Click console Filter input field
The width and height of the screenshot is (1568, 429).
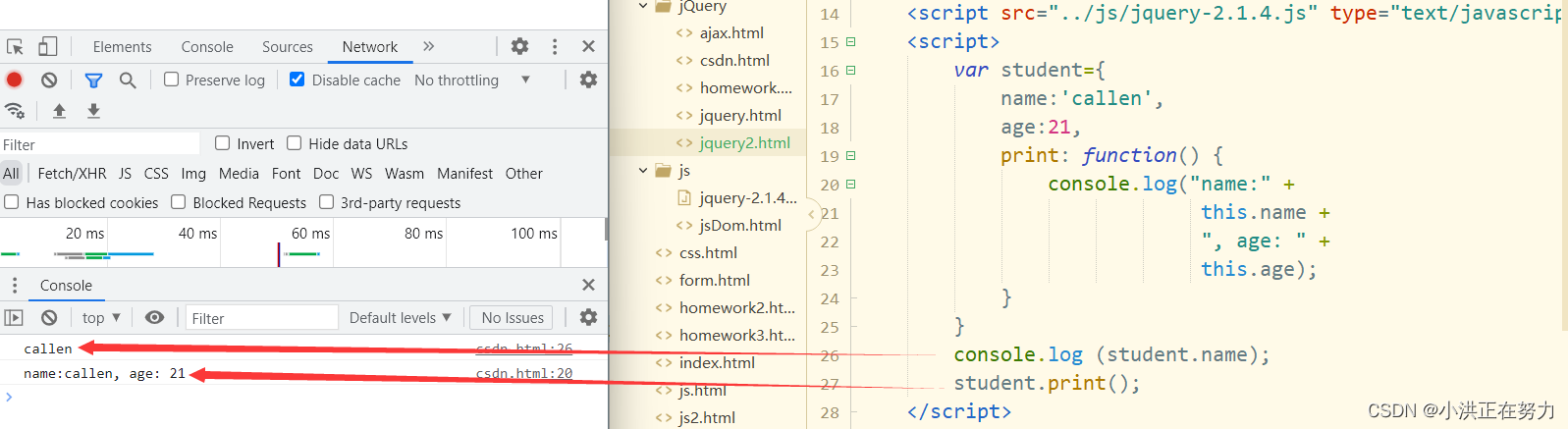click(x=262, y=317)
